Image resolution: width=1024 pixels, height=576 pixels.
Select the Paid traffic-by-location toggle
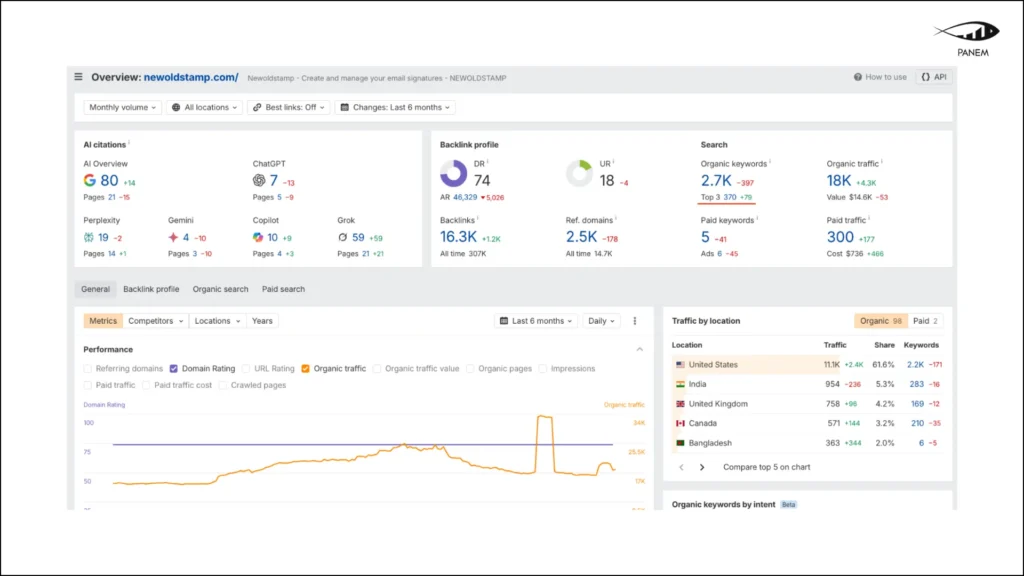coord(925,321)
